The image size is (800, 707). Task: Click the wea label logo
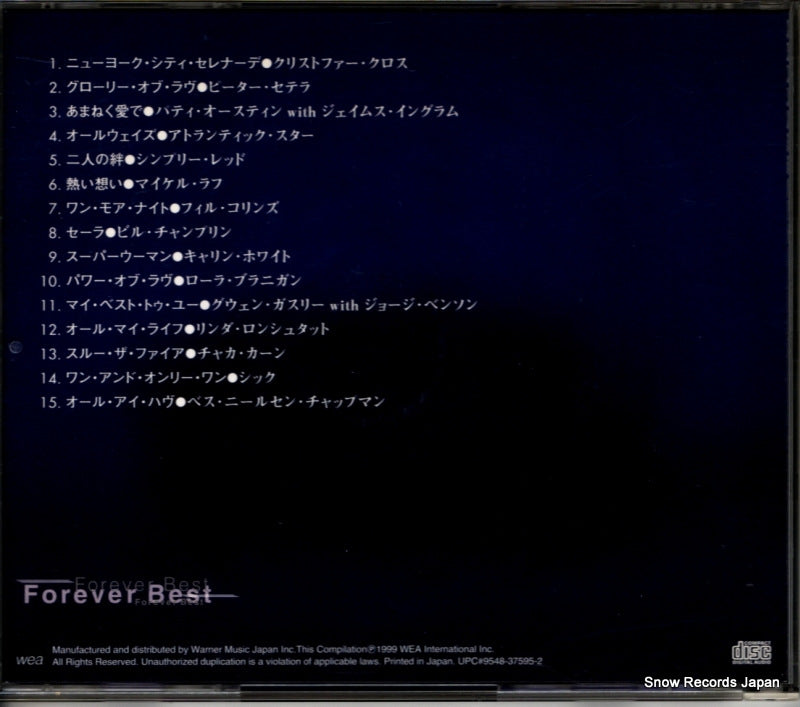pos(29,660)
